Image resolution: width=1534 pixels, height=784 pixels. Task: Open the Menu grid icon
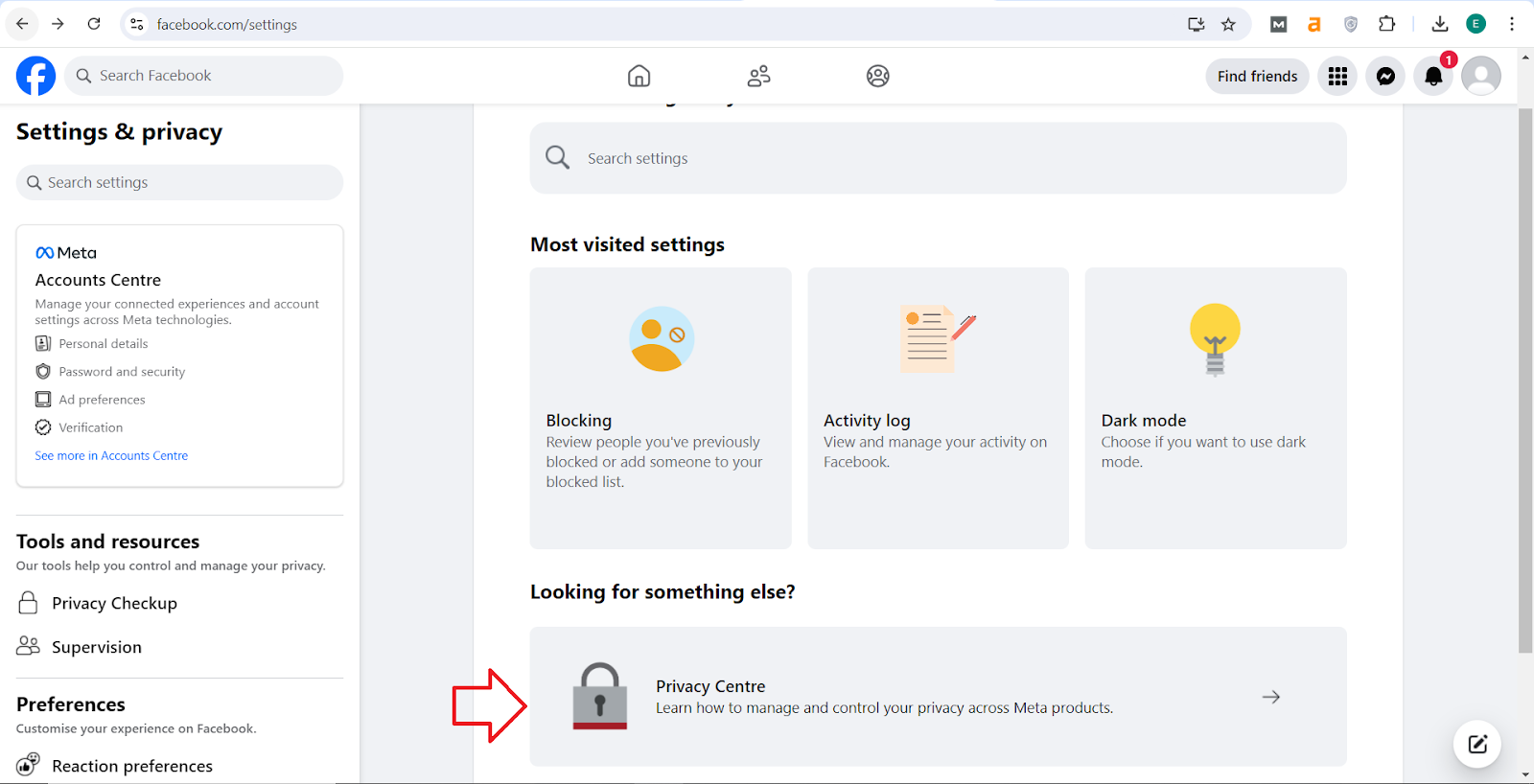coord(1337,76)
